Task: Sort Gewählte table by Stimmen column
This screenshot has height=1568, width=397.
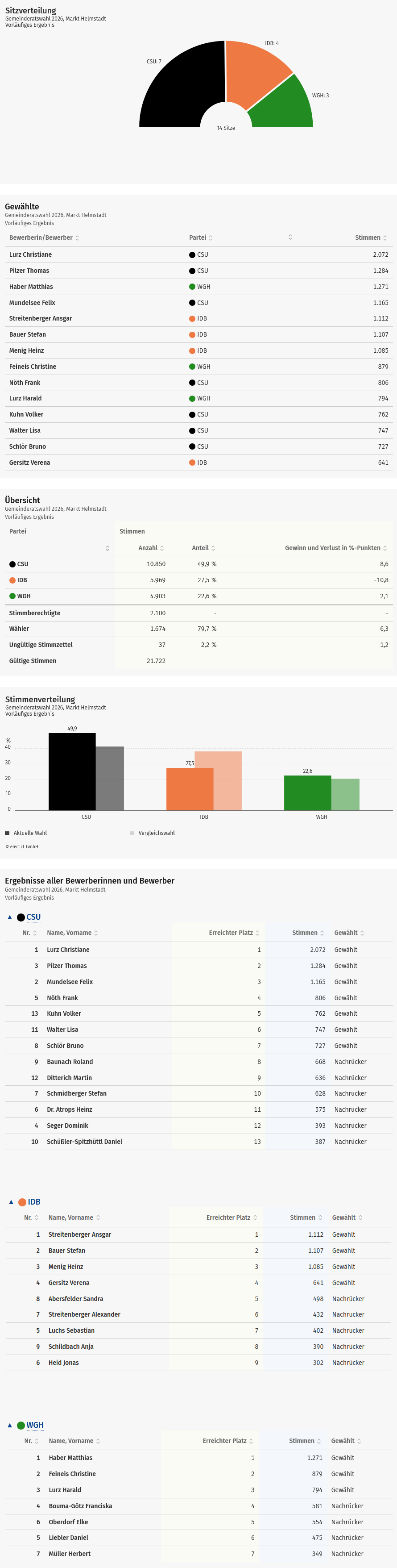Action: (370, 238)
